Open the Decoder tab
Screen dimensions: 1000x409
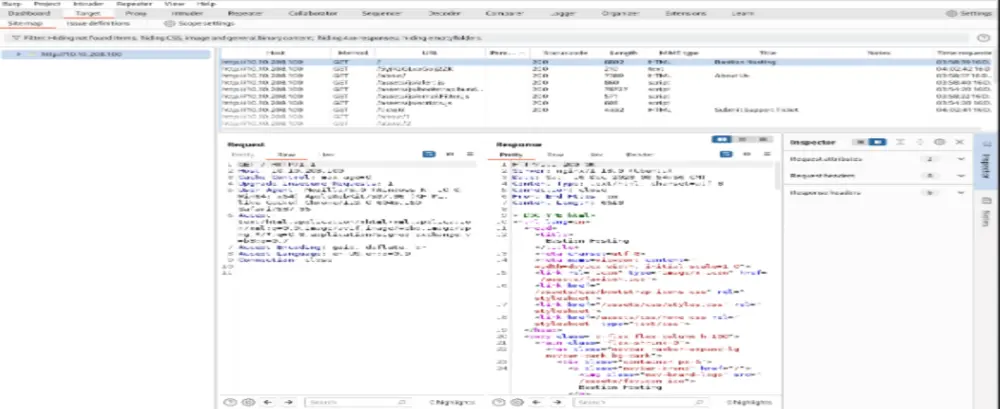[x=445, y=13]
